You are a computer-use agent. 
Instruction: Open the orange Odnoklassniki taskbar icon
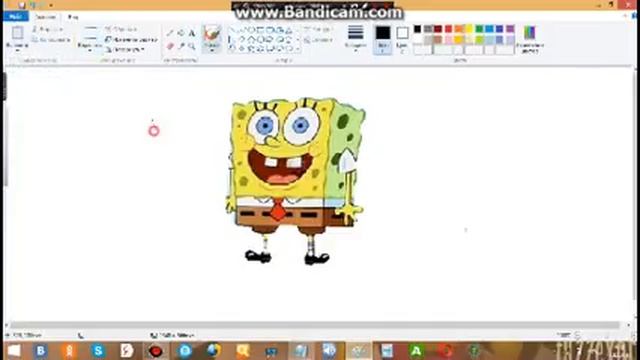pos(69,351)
